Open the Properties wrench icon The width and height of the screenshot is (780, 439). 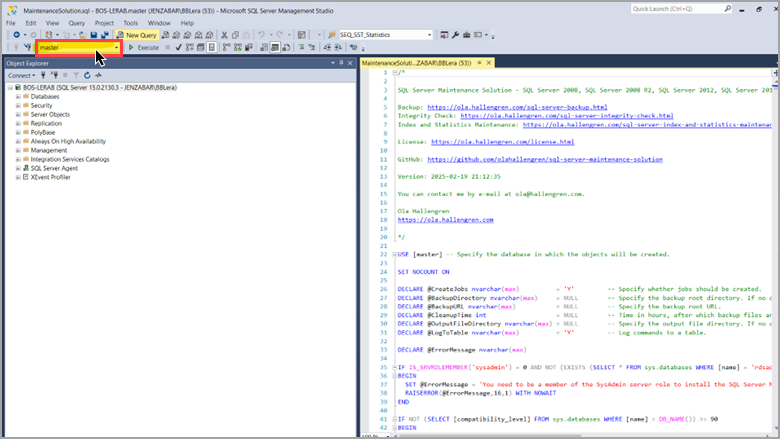point(455,35)
